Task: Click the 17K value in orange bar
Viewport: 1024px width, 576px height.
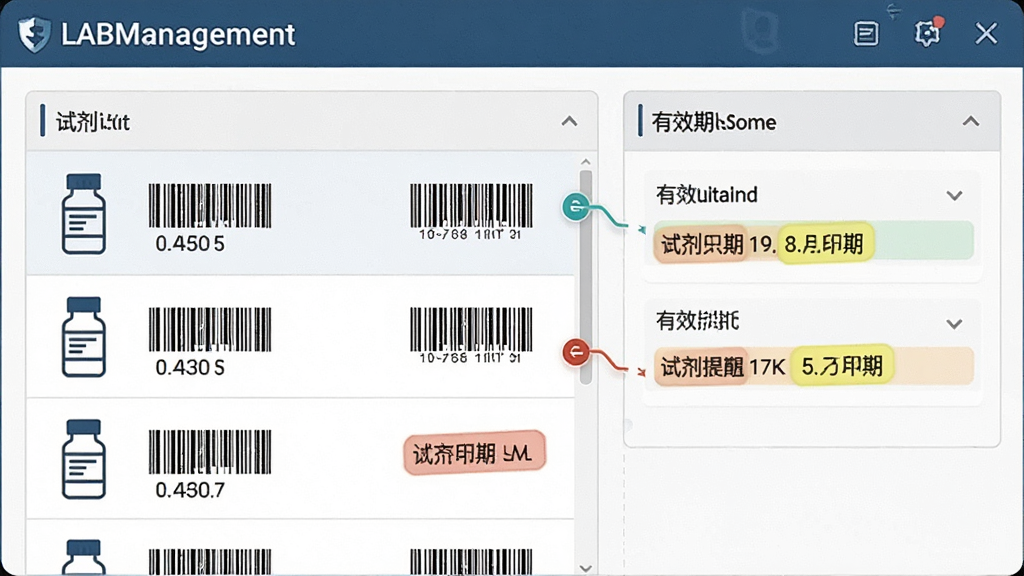Action: tap(767, 368)
